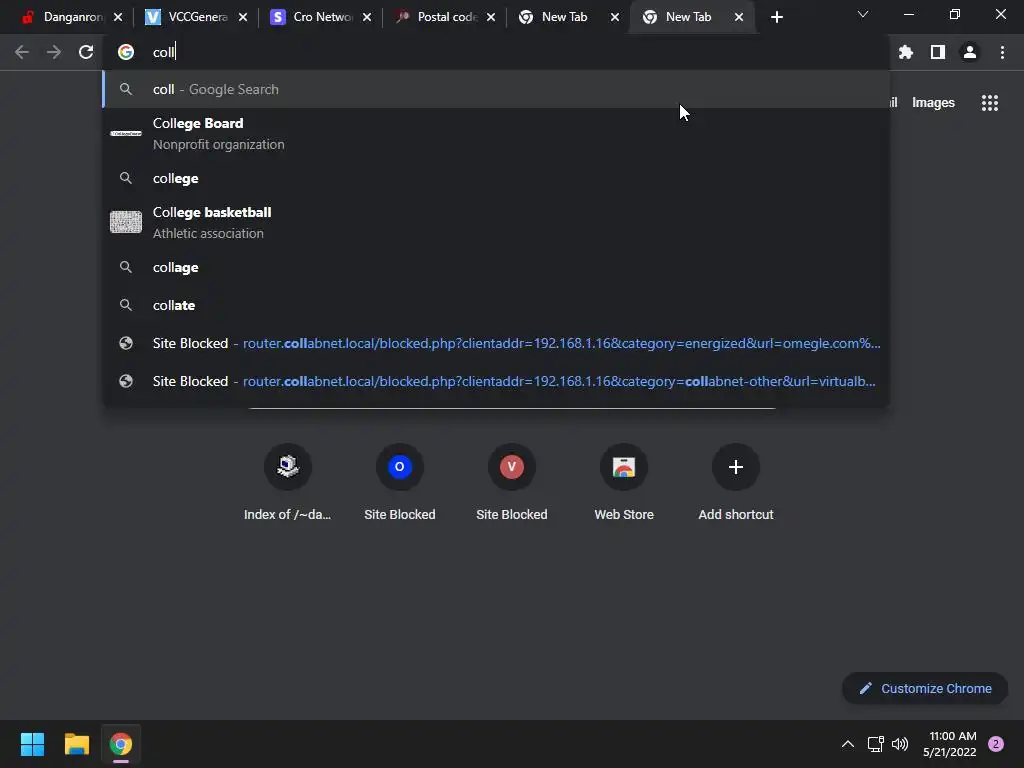Choose the 'collage' search suggestion
Screen dimensions: 1024x768
pyautogui.click(x=496, y=267)
